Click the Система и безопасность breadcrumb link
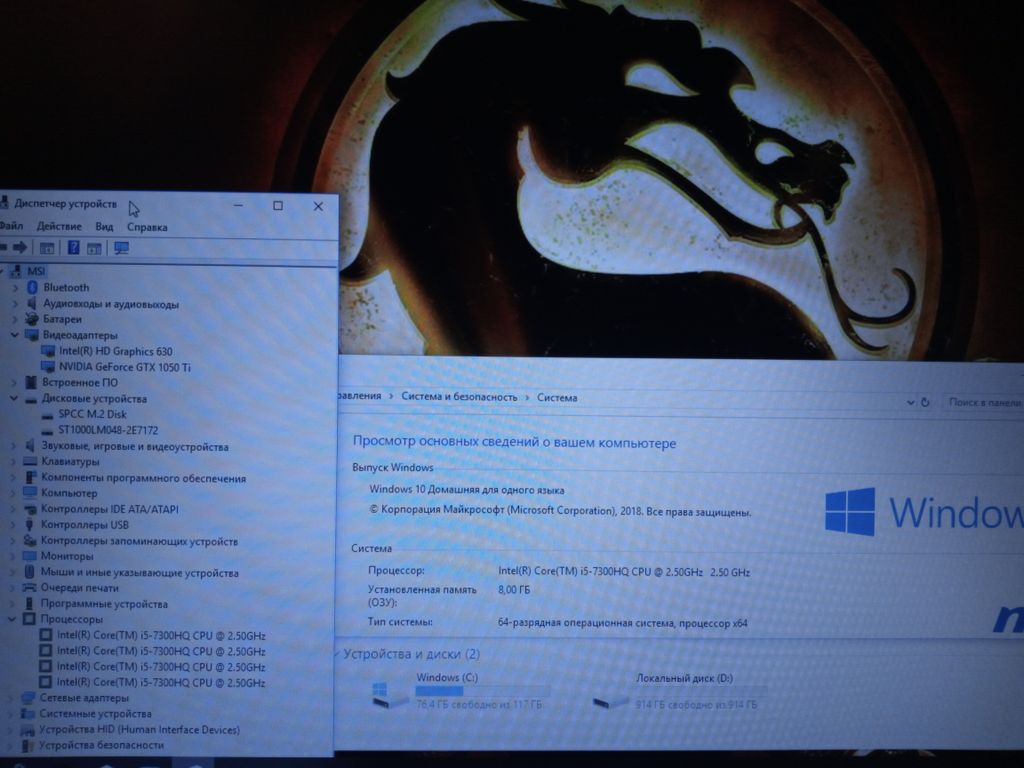1024x768 pixels. tap(459, 397)
